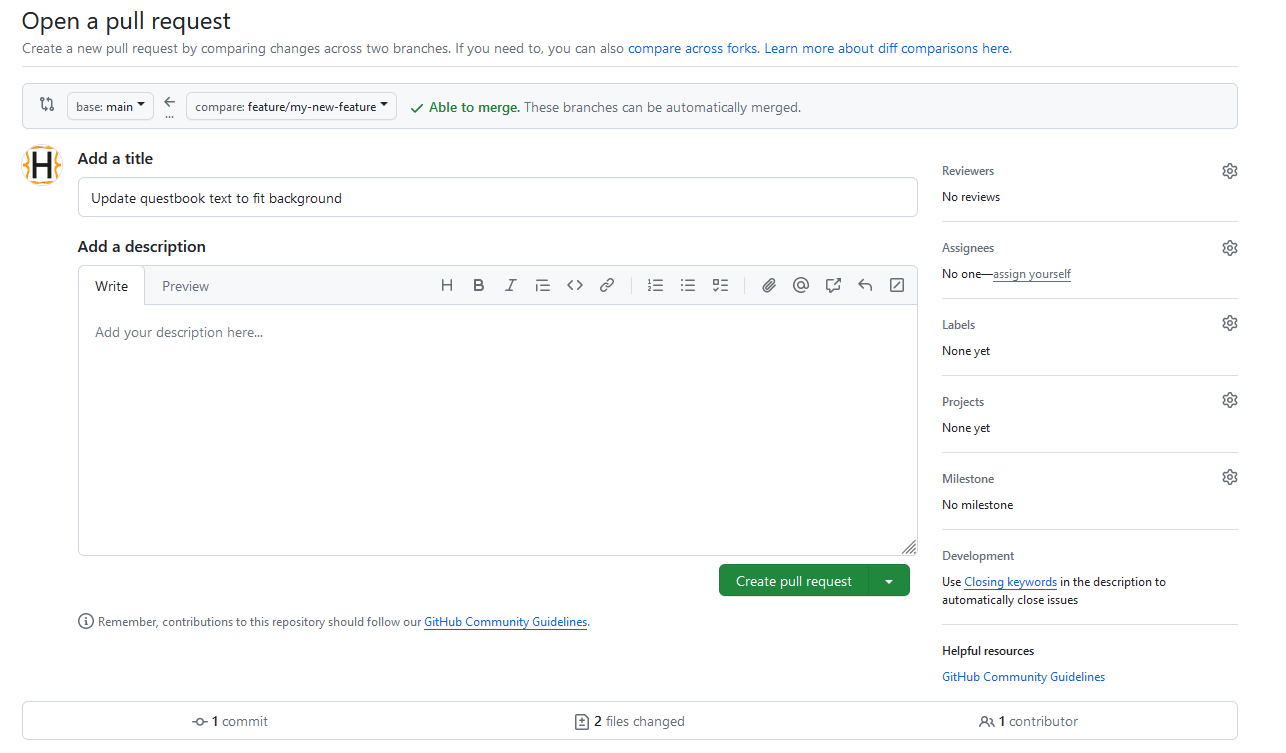Open the base: main branch dropdown
The height and width of the screenshot is (753, 1286).
tap(110, 106)
